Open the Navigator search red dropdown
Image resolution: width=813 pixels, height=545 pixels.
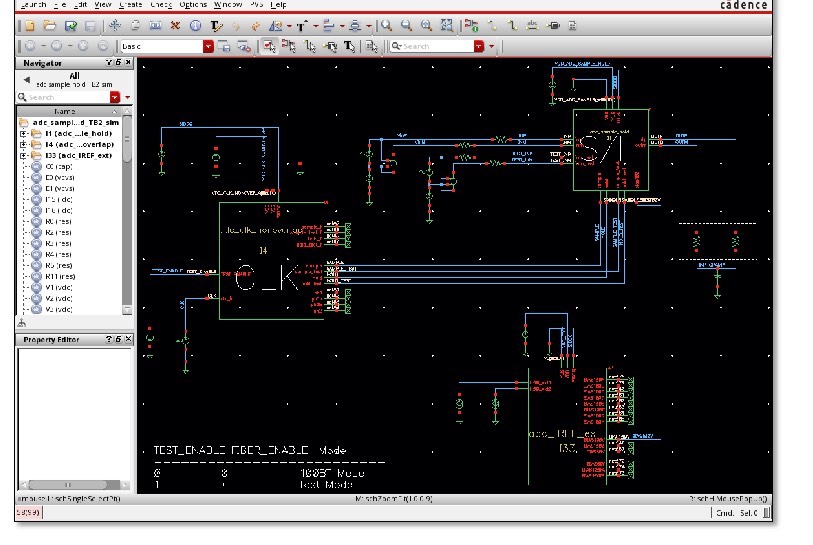click(115, 97)
